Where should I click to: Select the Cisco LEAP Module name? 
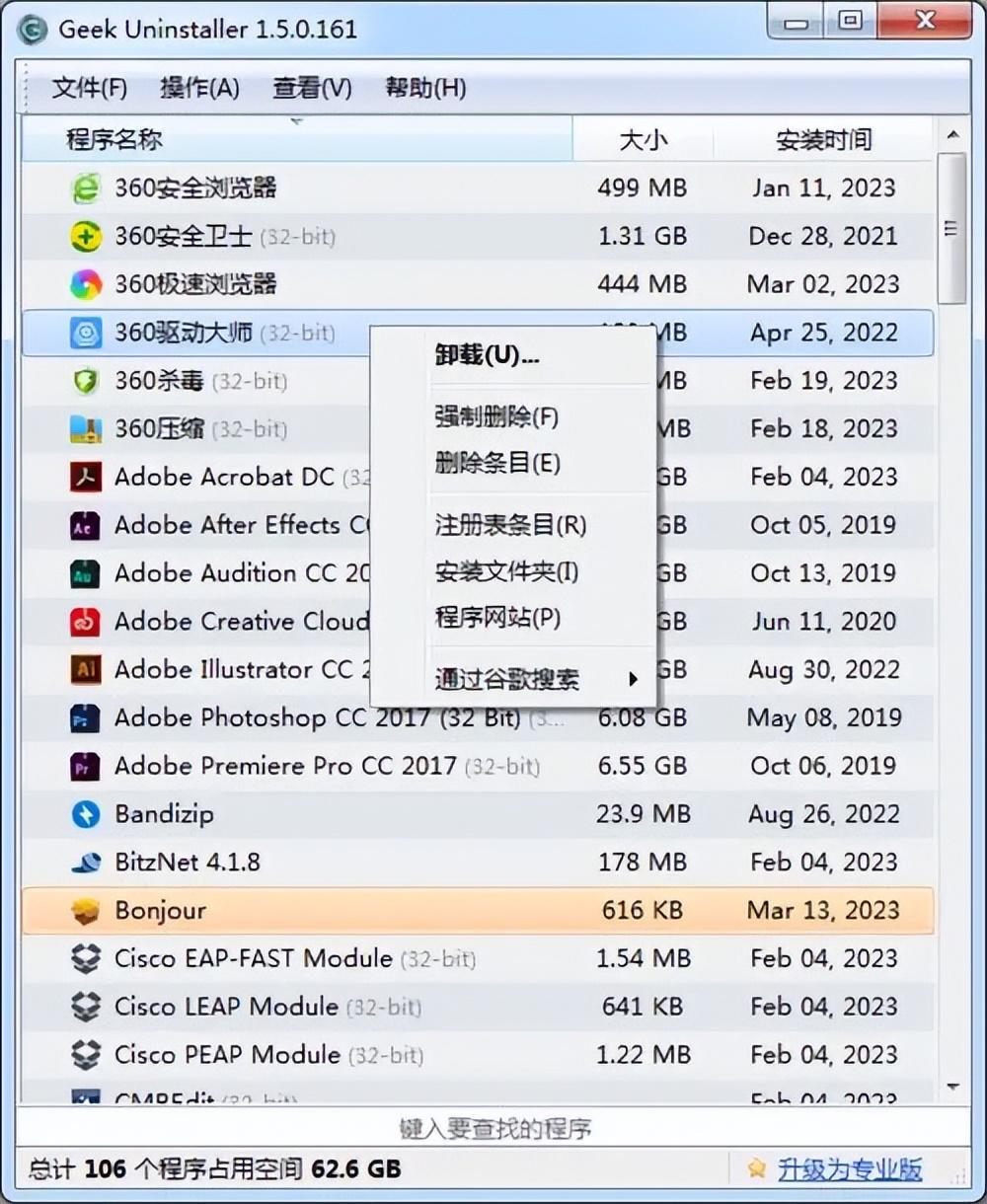coord(226,1007)
